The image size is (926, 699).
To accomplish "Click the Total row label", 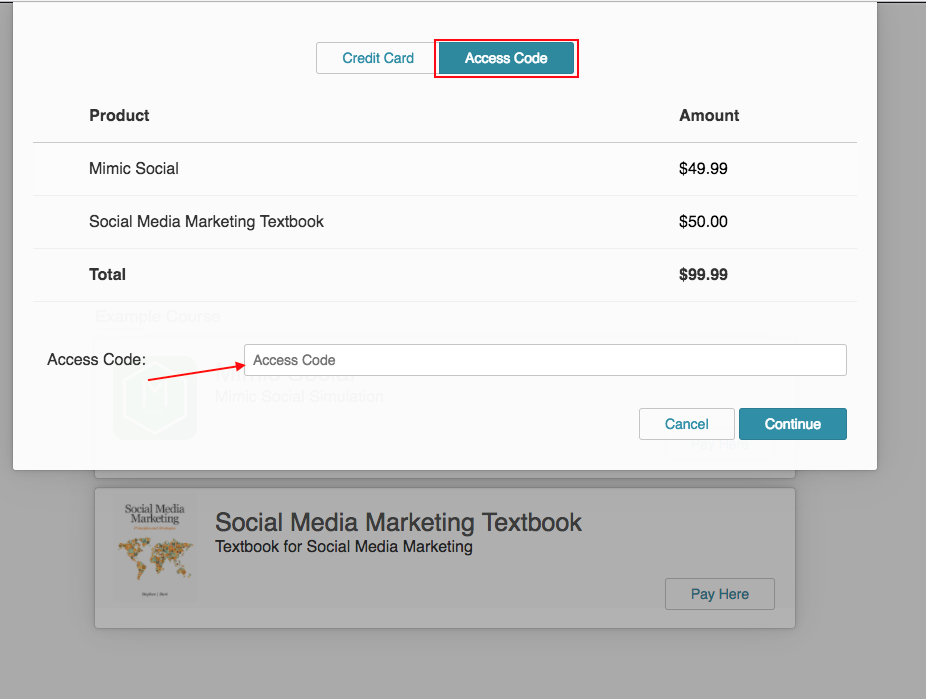I will 107,275.
